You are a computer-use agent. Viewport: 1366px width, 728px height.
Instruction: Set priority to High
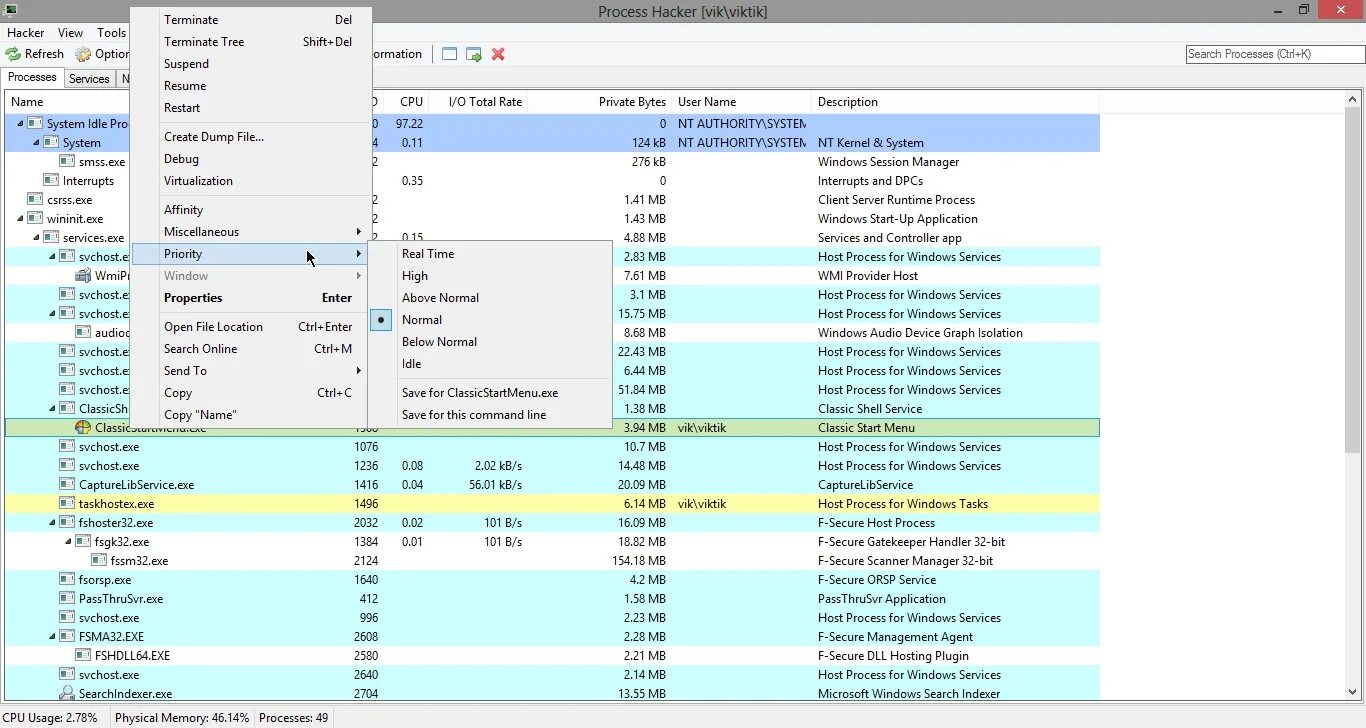(x=416, y=276)
